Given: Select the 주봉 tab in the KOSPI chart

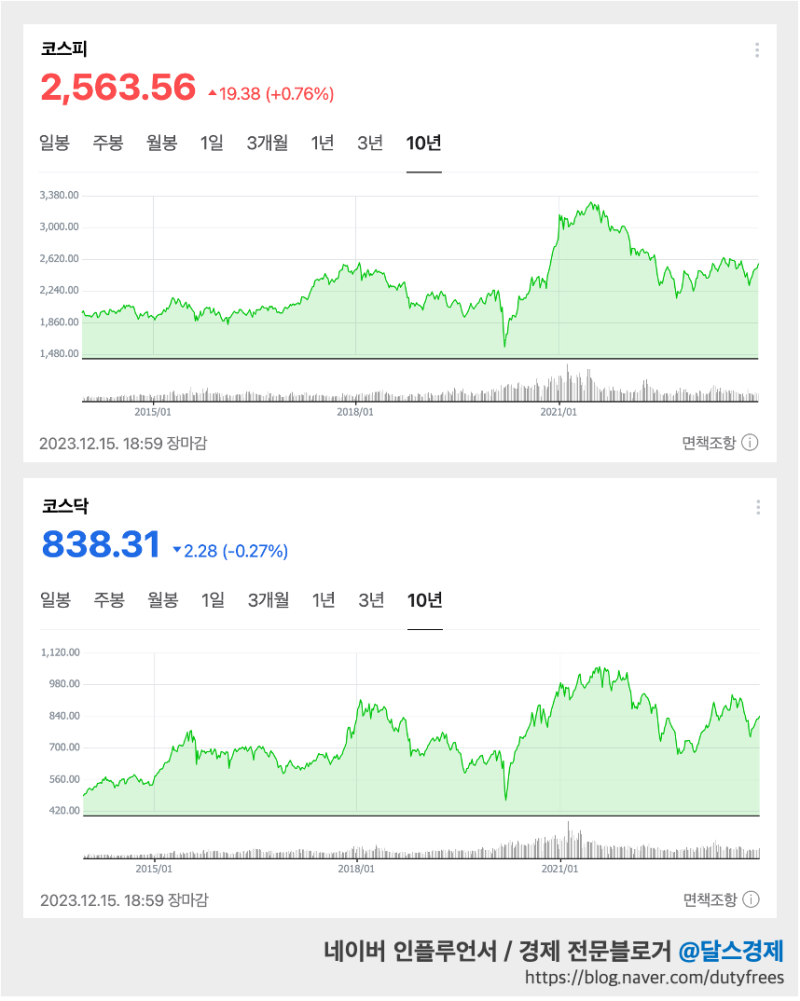Looking at the screenshot, I should (108, 143).
